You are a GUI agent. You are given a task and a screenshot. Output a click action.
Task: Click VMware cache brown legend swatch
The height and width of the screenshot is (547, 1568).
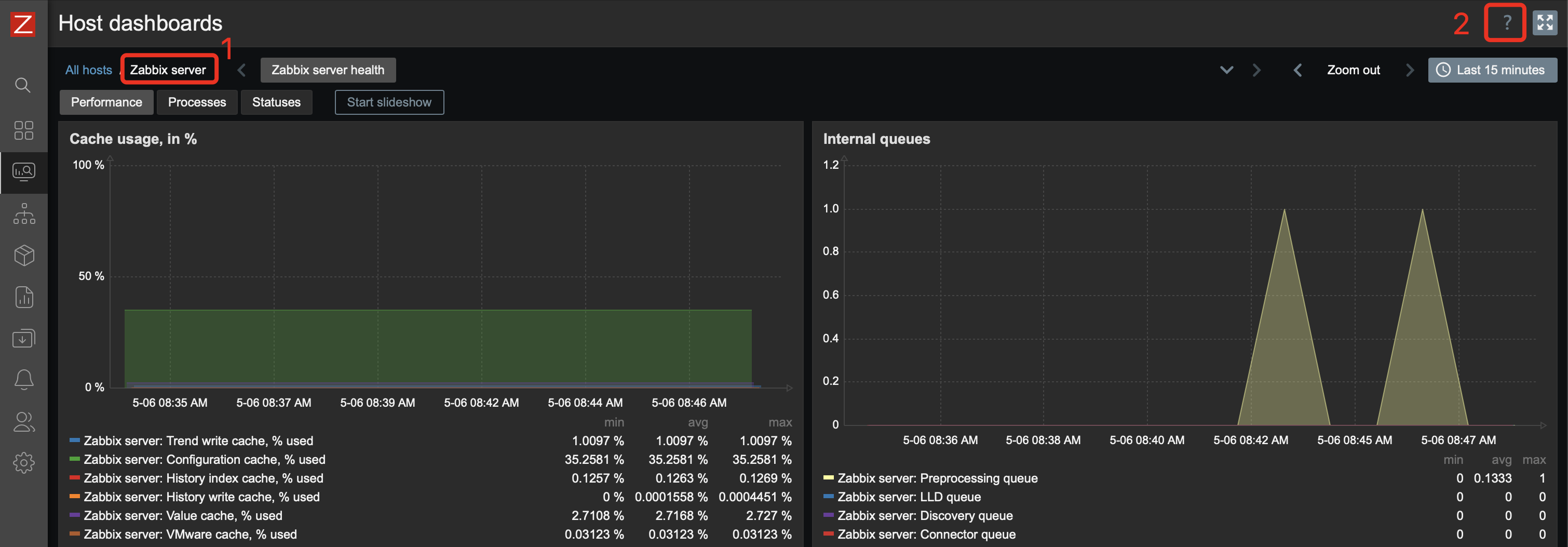[75, 533]
